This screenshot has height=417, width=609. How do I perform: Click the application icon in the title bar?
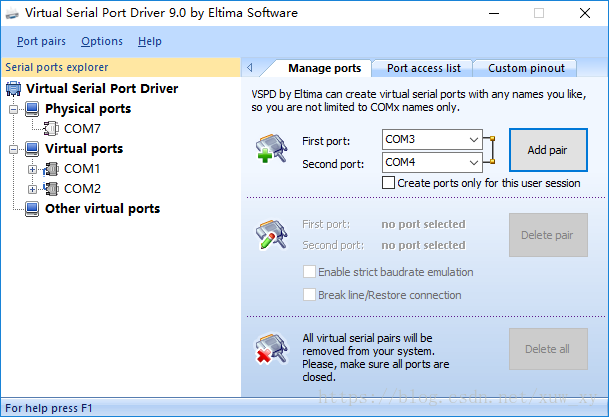12,13
